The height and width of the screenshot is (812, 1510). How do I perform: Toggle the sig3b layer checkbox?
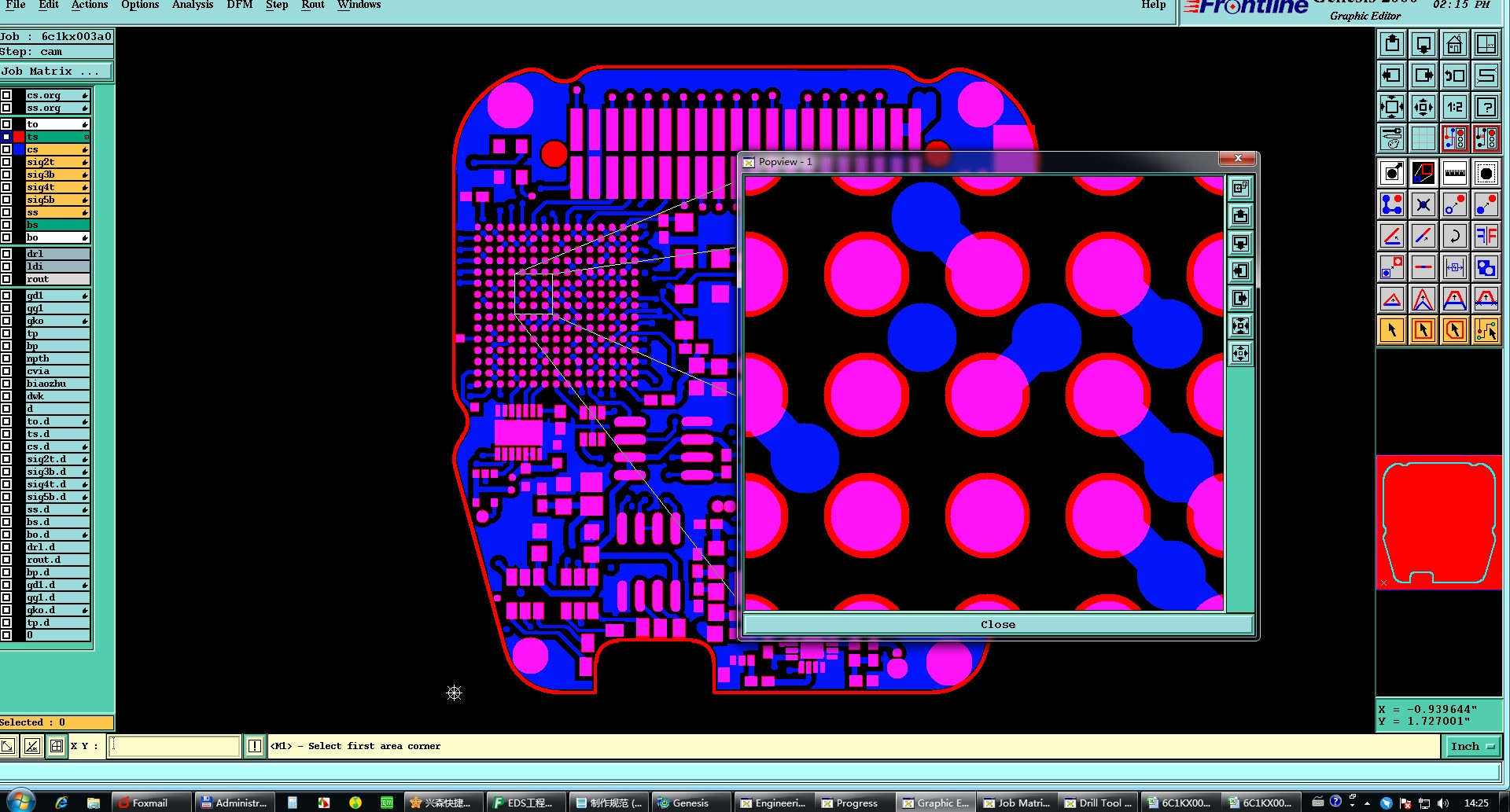click(6, 175)
